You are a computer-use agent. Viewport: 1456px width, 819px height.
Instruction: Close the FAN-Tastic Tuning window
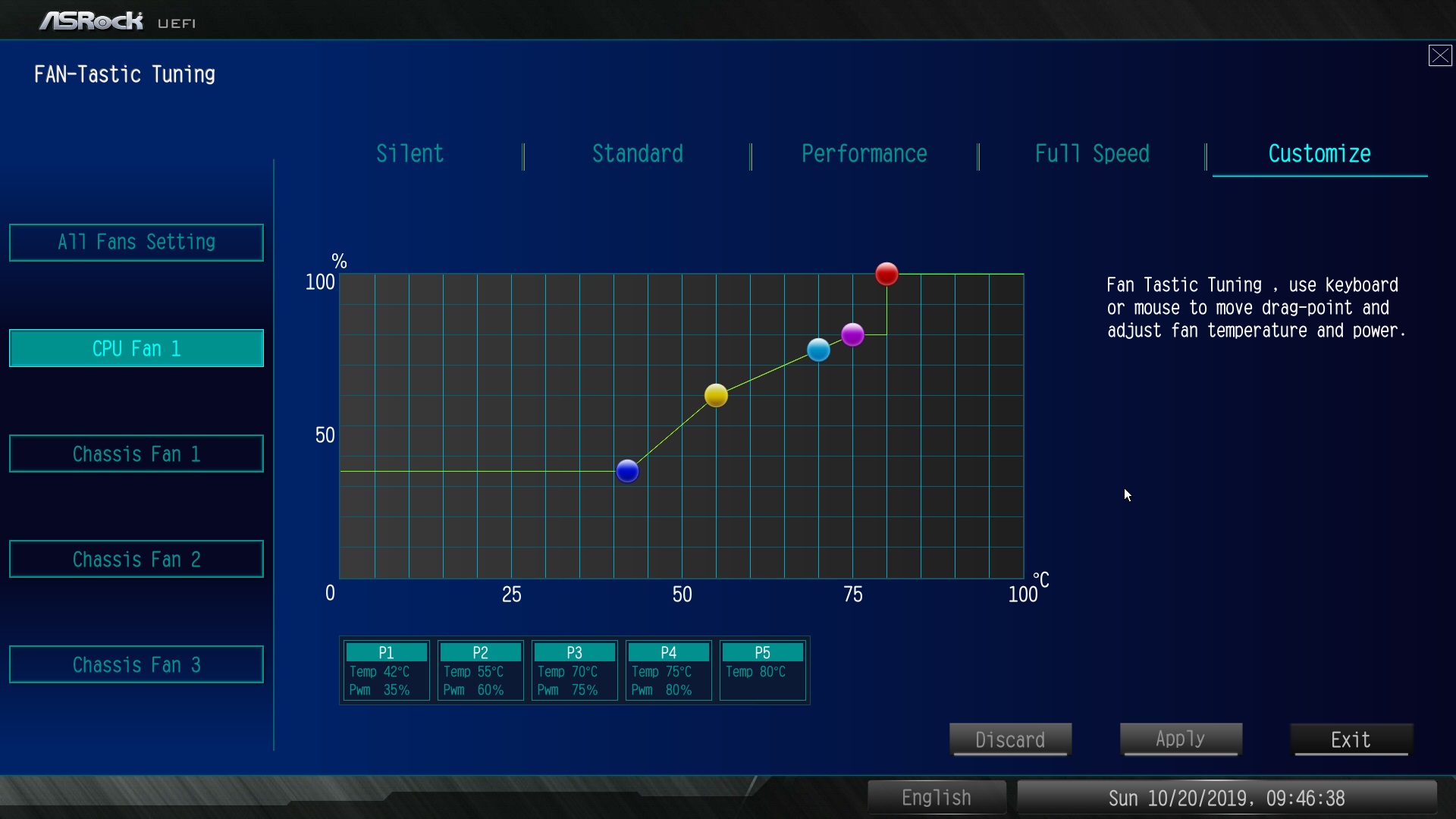tap(1439, 55)
